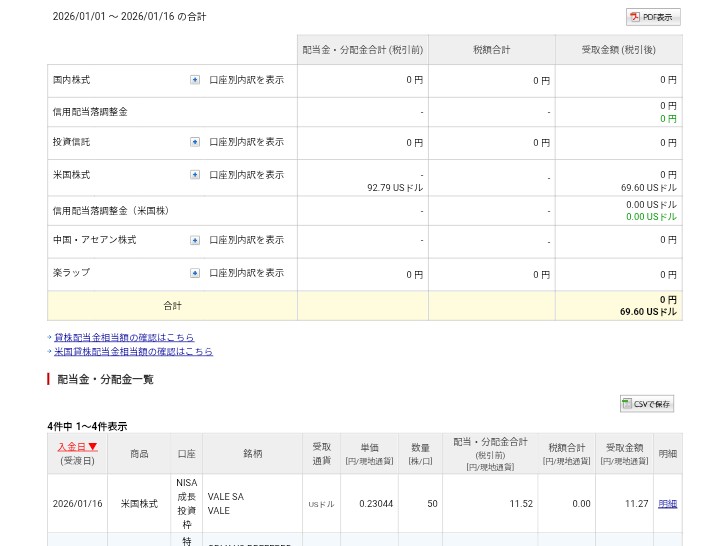Sort the list by 入金日 column
Image resolution: width=720 pixels, height=546 pixels.
tap(77, 447)
